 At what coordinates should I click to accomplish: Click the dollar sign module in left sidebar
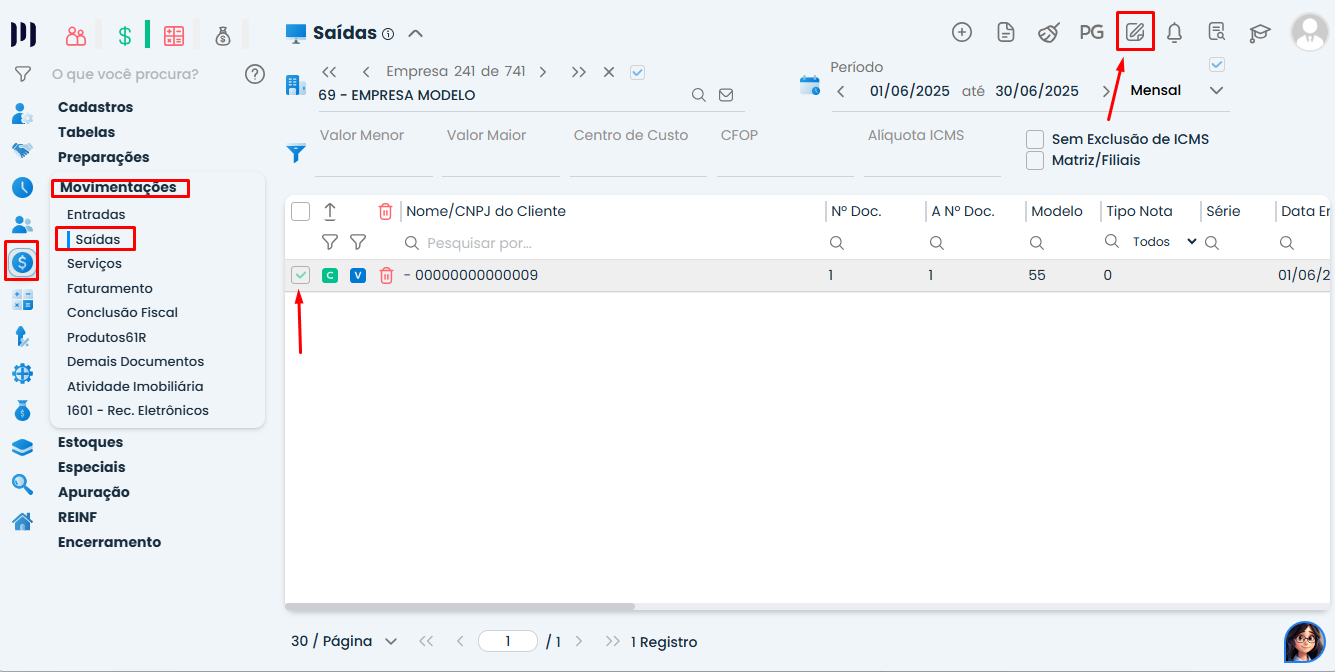22,262
